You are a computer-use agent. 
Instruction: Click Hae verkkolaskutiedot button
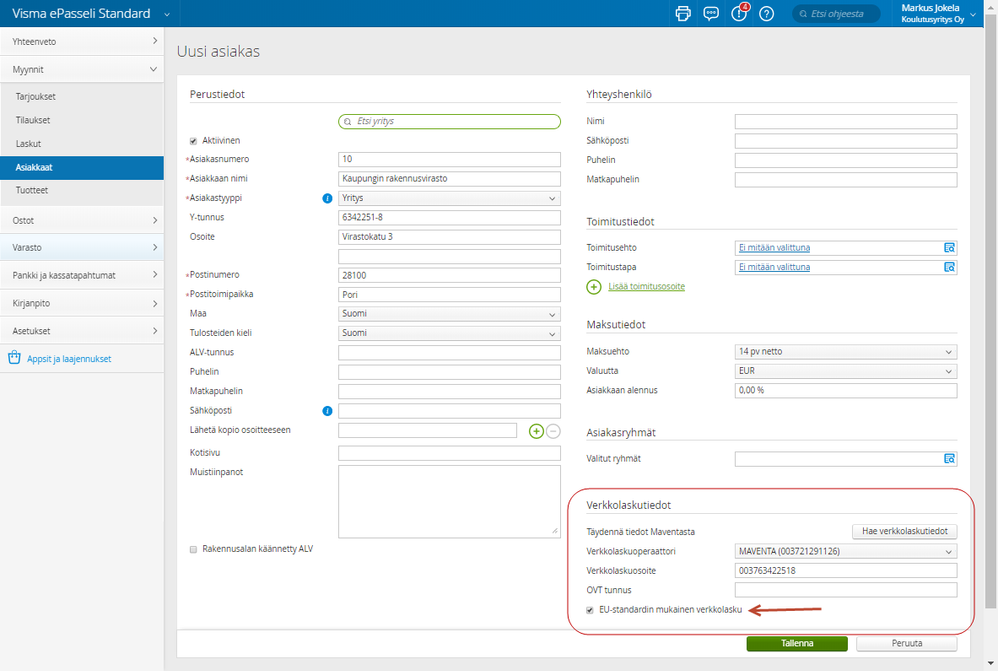coord(904,531)
